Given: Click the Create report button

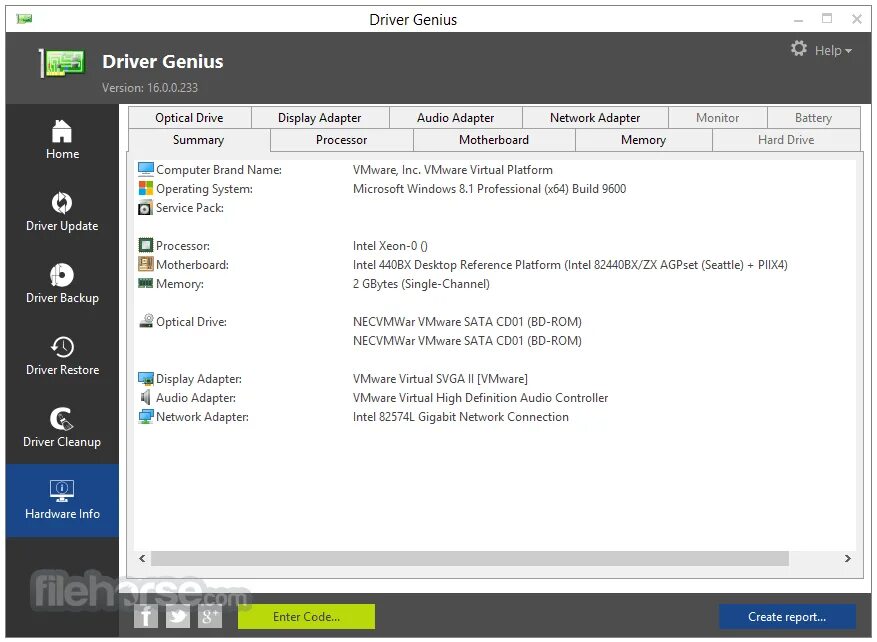Looking at the screenshot, I should [x=787, y=616].
